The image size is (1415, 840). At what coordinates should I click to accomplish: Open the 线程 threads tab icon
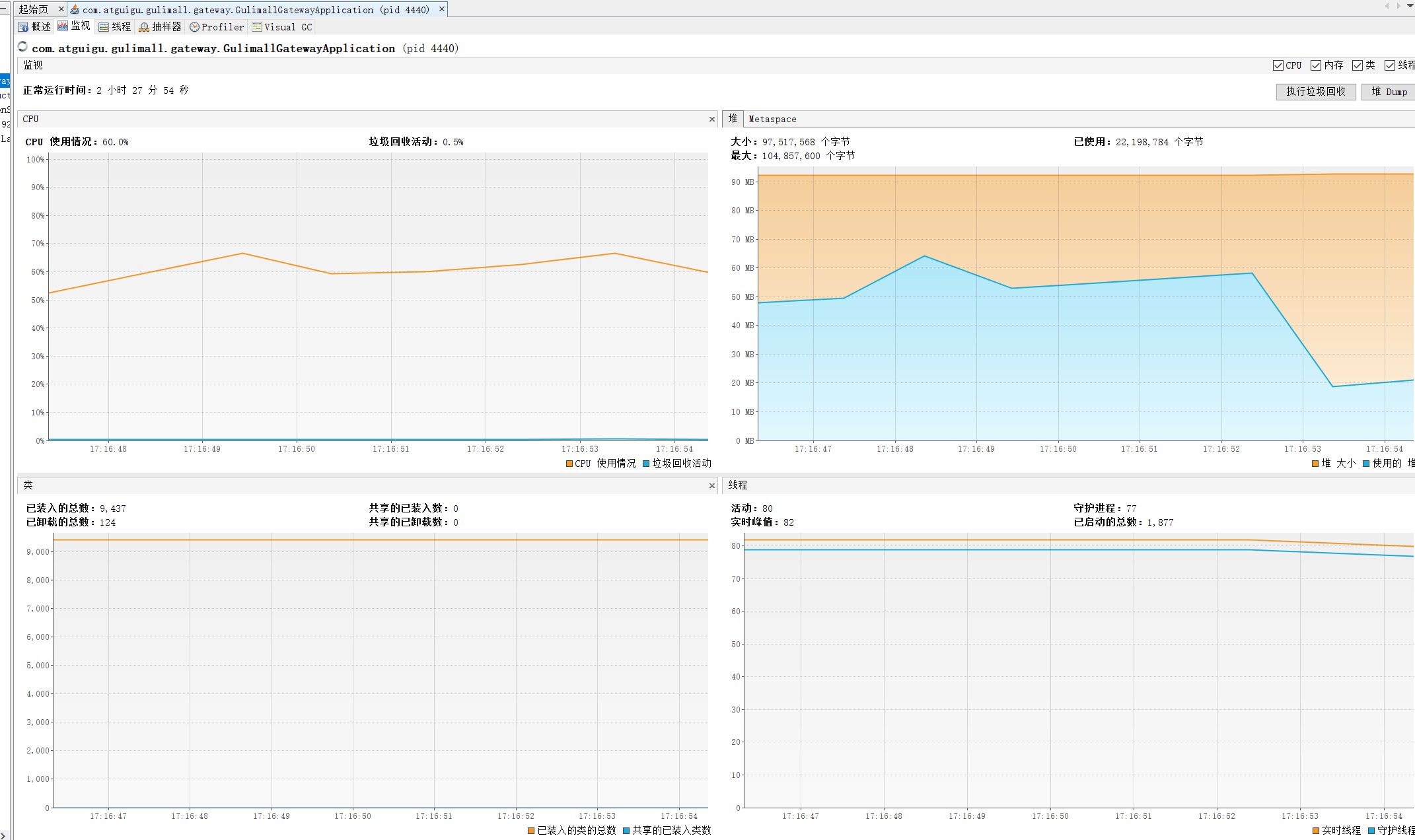(104, 27)
